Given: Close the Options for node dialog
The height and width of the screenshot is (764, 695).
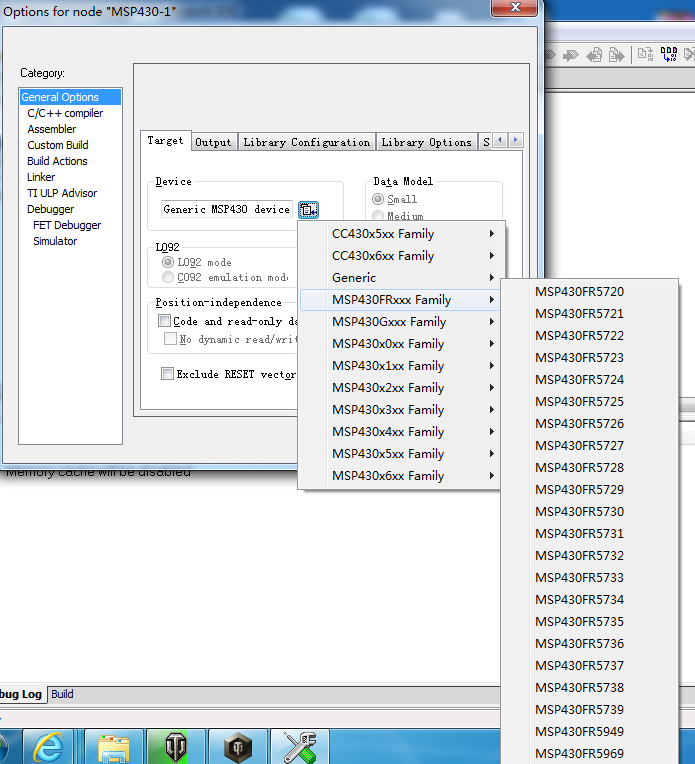Looking at the screenshot, I should point(515,7).
